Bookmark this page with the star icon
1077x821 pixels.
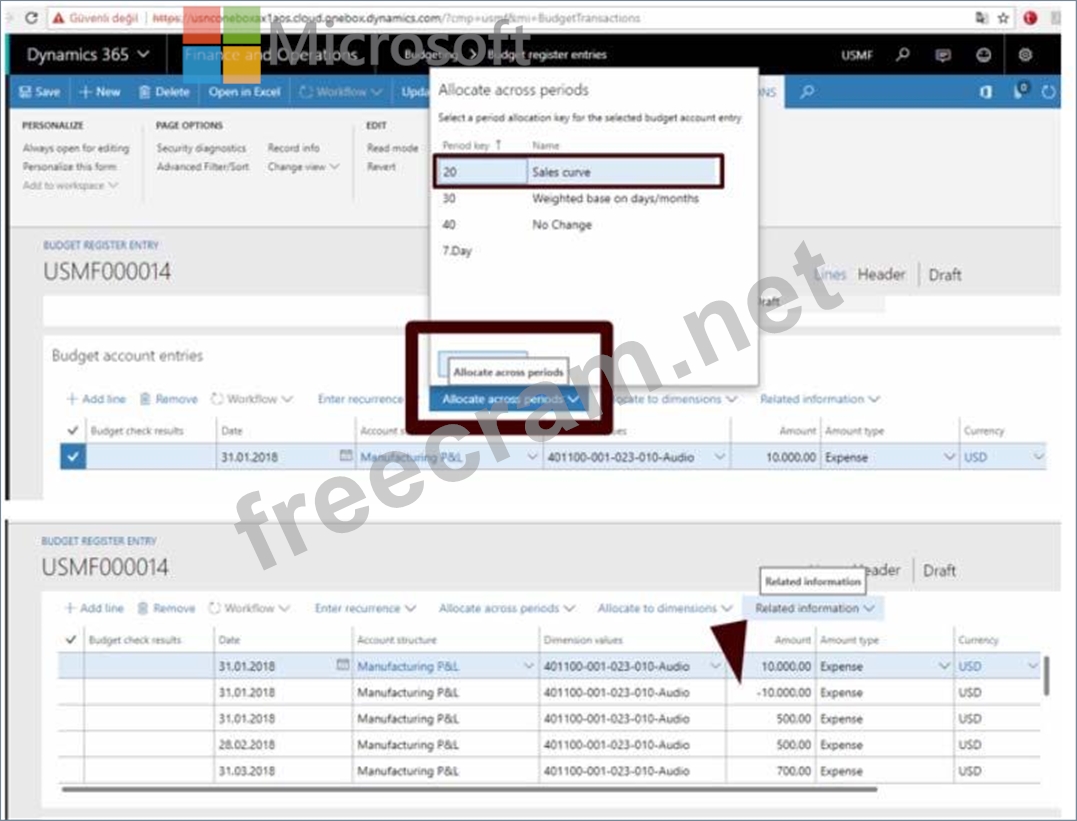(x=1004, y=19)
